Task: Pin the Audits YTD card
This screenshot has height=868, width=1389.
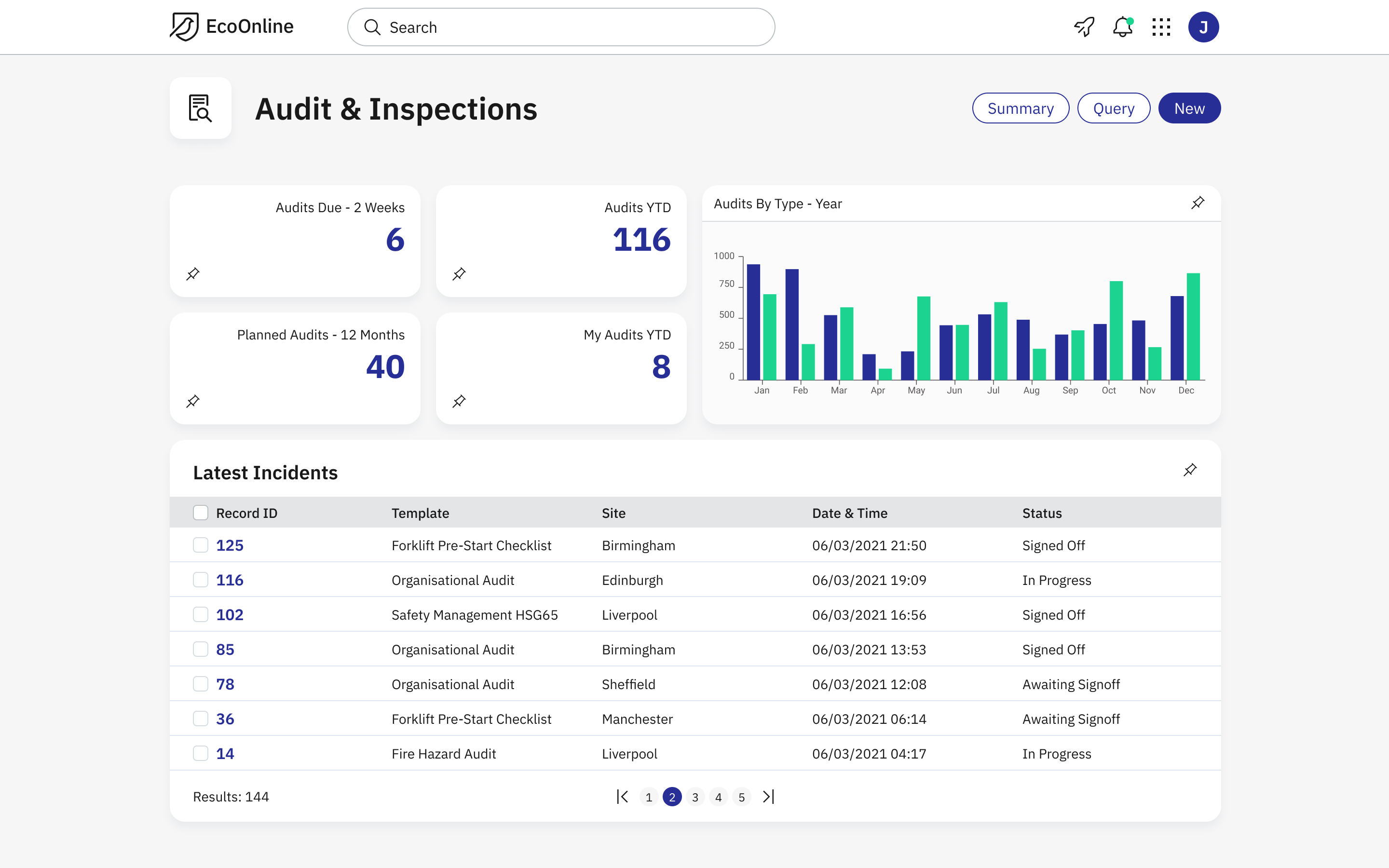Action: pyautogui.click(x=459, y=274)
